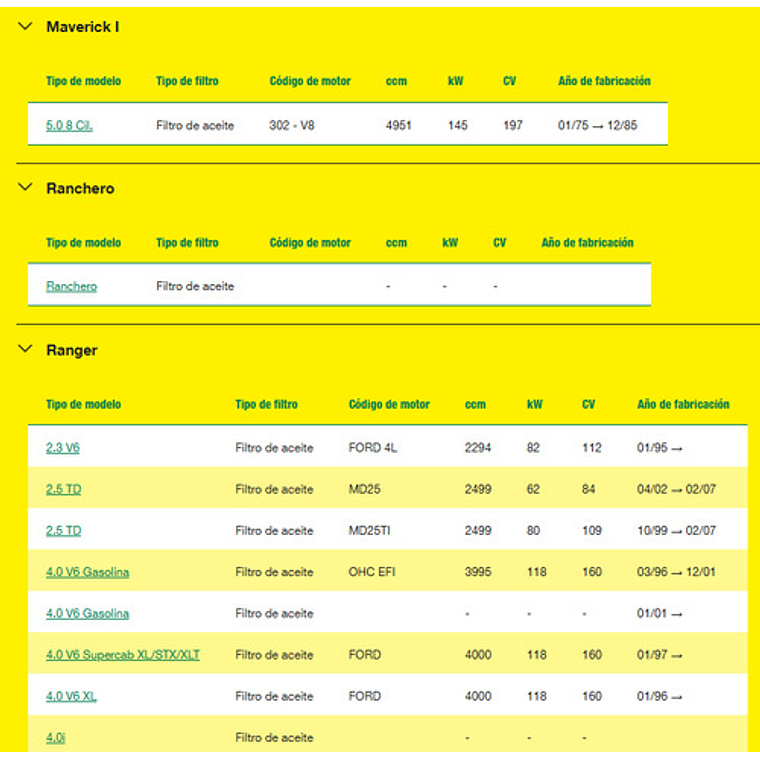
Task: Click the 4.0 V6 XL model link
Action: [71, 696]
